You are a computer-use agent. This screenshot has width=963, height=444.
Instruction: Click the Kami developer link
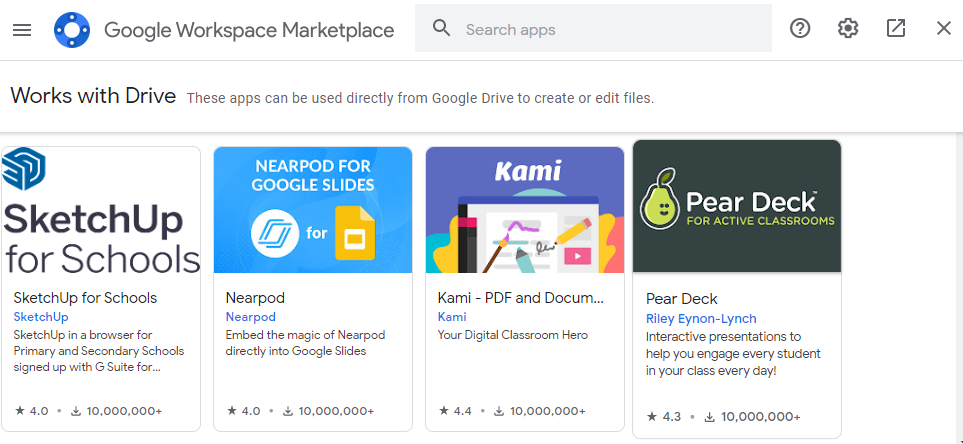(452, 317)
